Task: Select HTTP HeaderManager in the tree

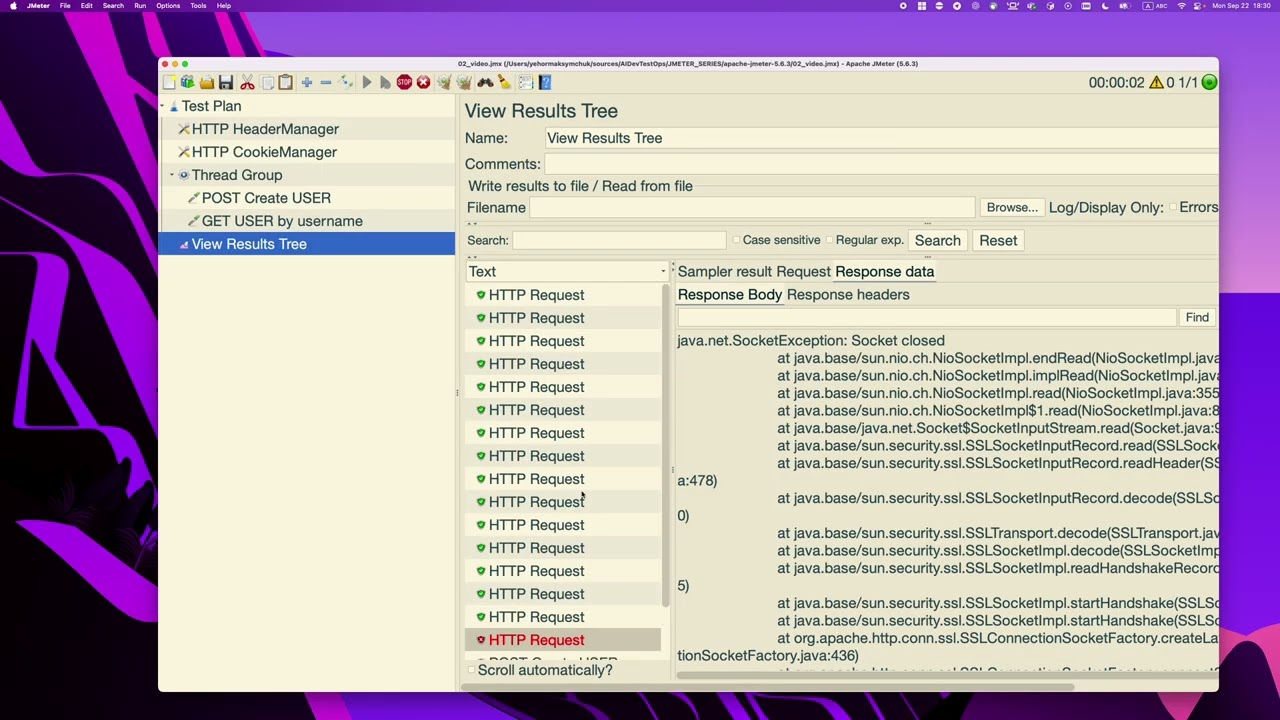Action: coord(265,129)
